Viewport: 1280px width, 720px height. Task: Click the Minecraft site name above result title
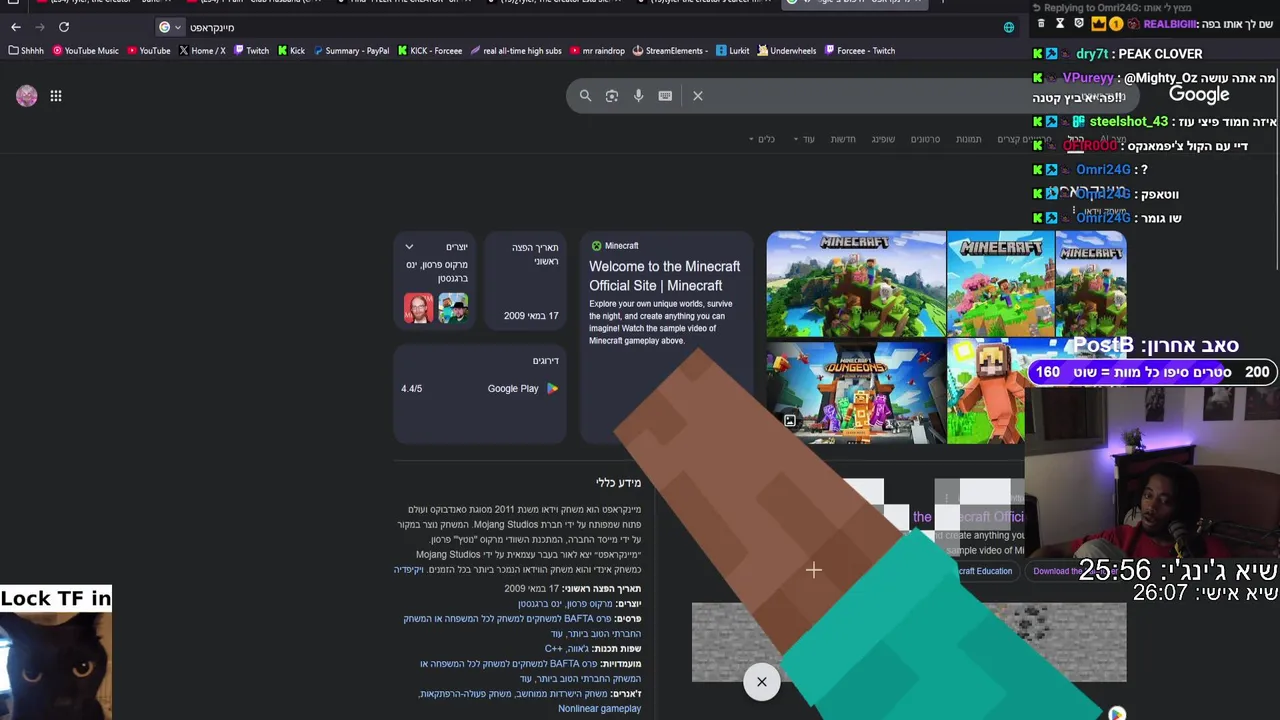[x=621, y=246]
